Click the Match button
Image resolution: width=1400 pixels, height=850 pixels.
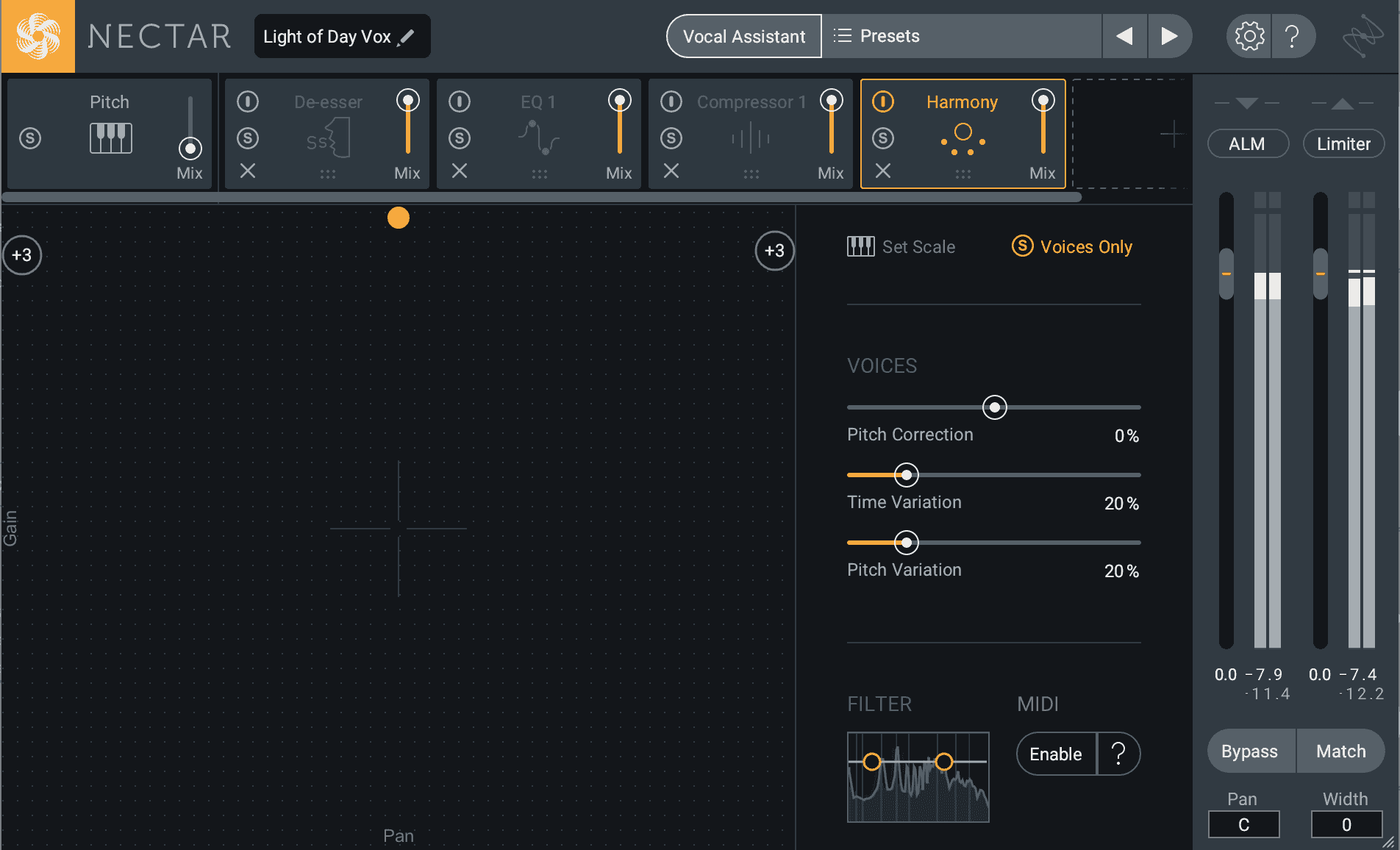[x=1341, y=751]
